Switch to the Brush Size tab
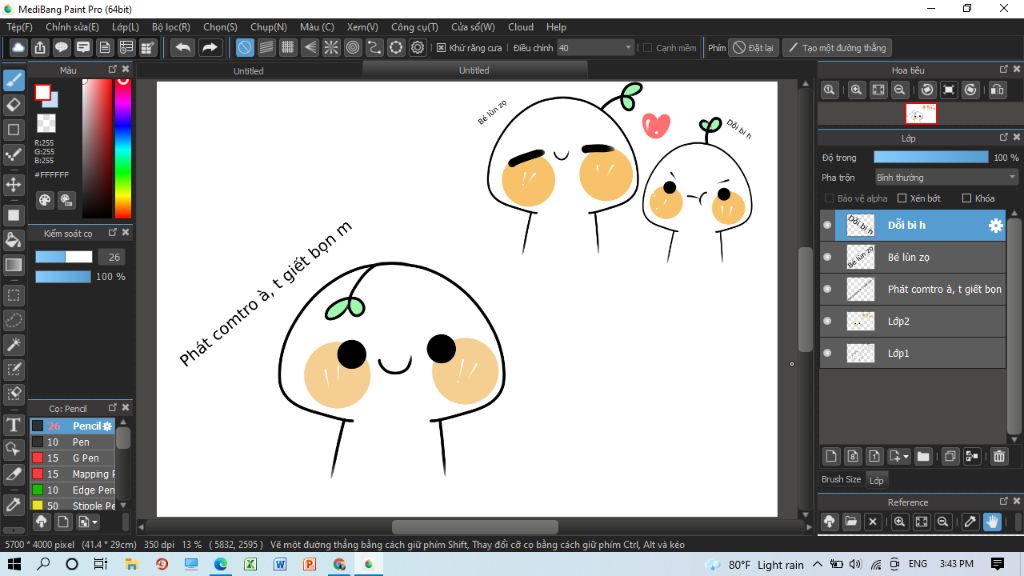This screenshot has height=576, width=1024. (x=841, y=479)
